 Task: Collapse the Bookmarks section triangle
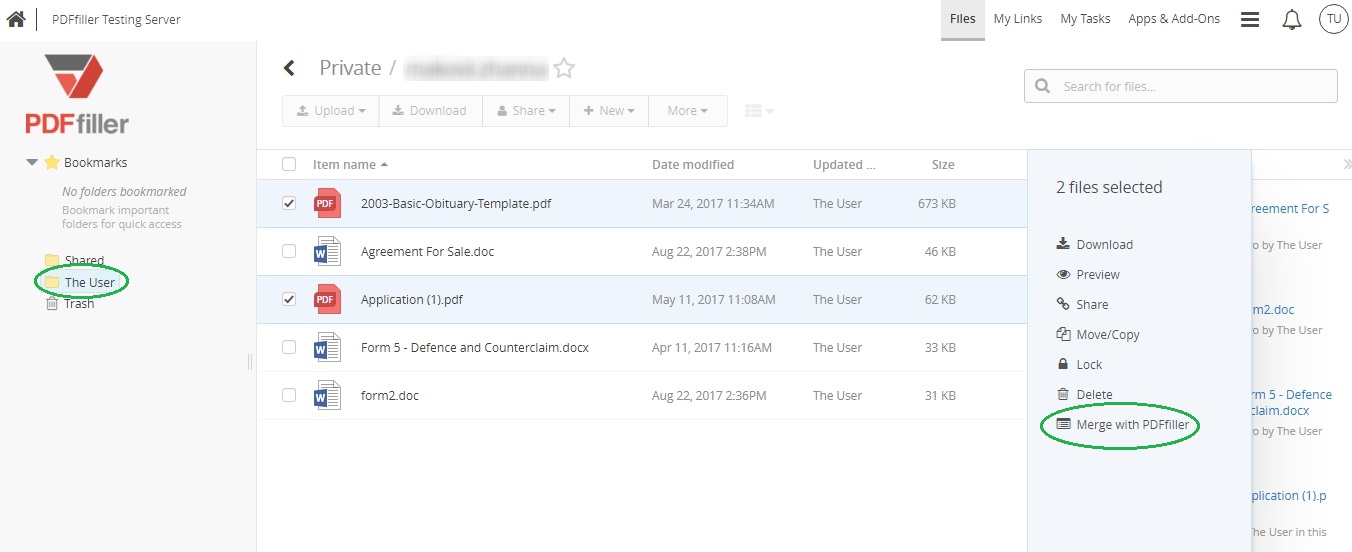32,162
